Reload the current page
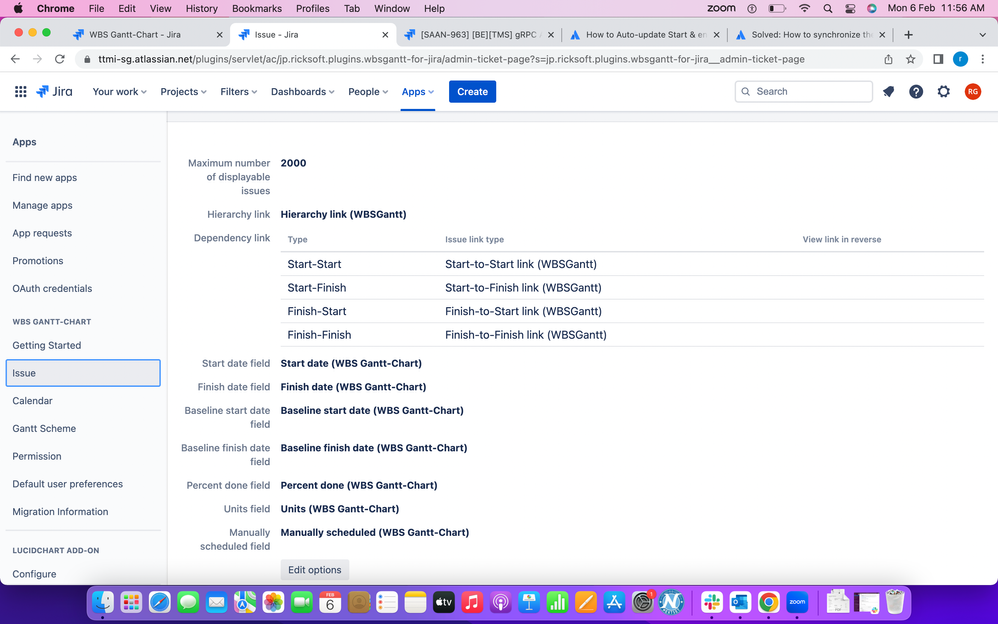This screenshot has width=998, height=624. pos(60,59)
